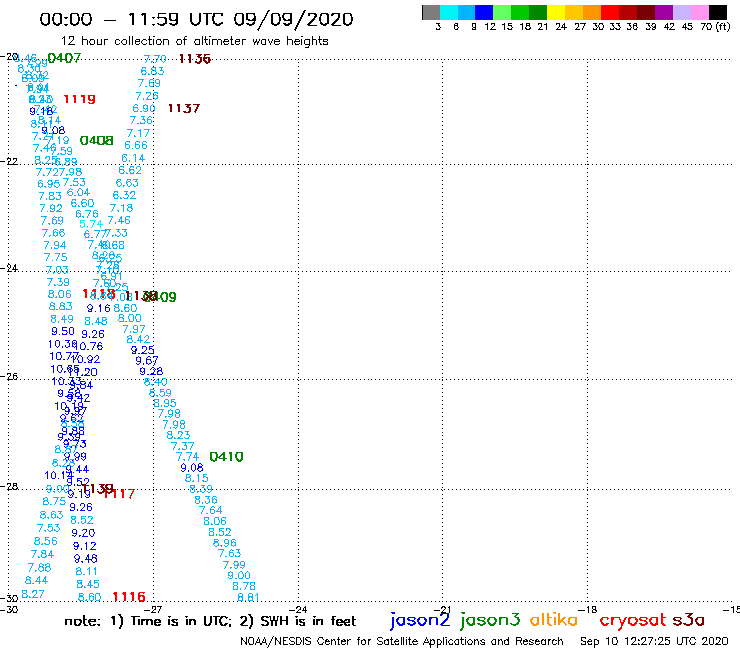Click the green jason3 satellite legend label
This screenshot has height=650, width=740.
490,620
